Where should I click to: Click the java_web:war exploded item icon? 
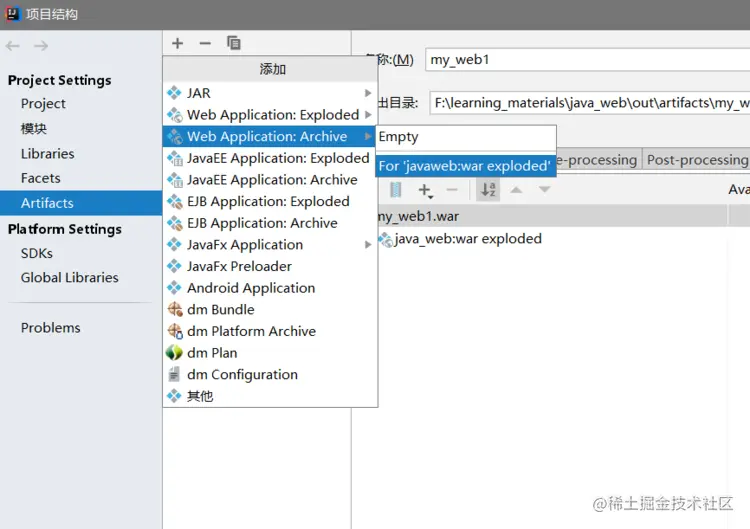pyautogui.click(x=386, y=239)
